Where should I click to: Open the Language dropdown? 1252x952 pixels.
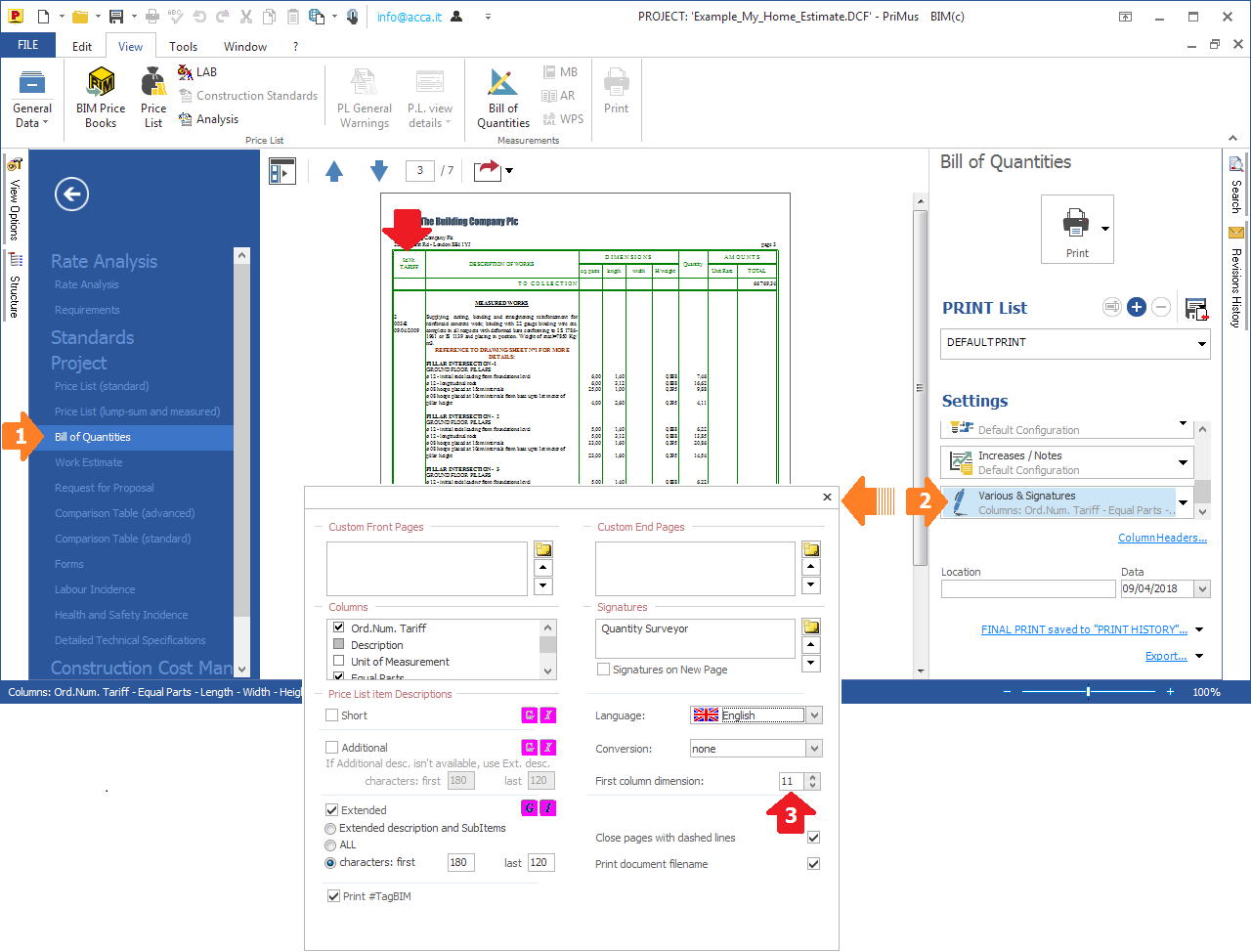point(815,715)
